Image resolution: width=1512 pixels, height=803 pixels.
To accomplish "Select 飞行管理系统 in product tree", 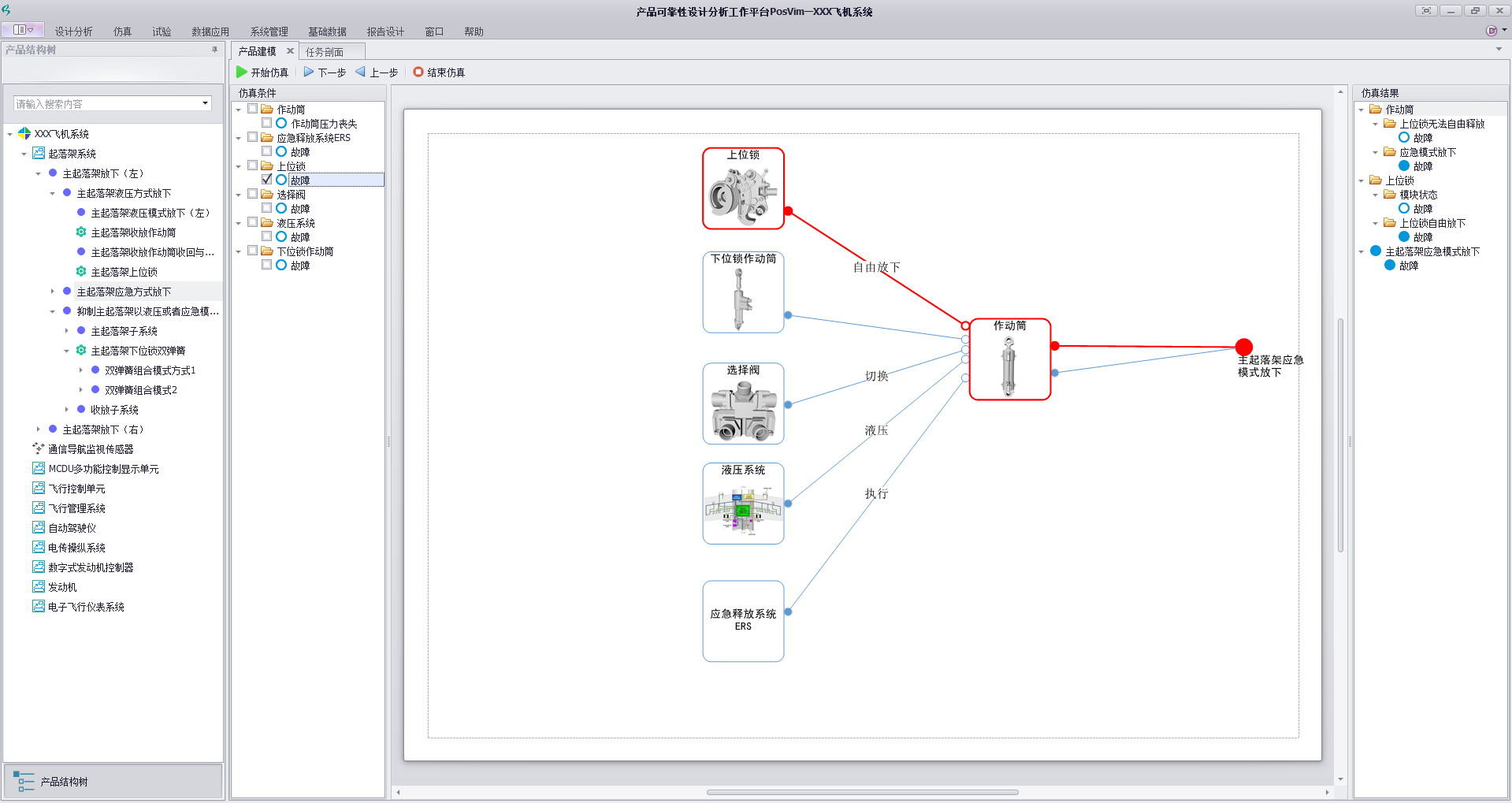I will point(76,508).
